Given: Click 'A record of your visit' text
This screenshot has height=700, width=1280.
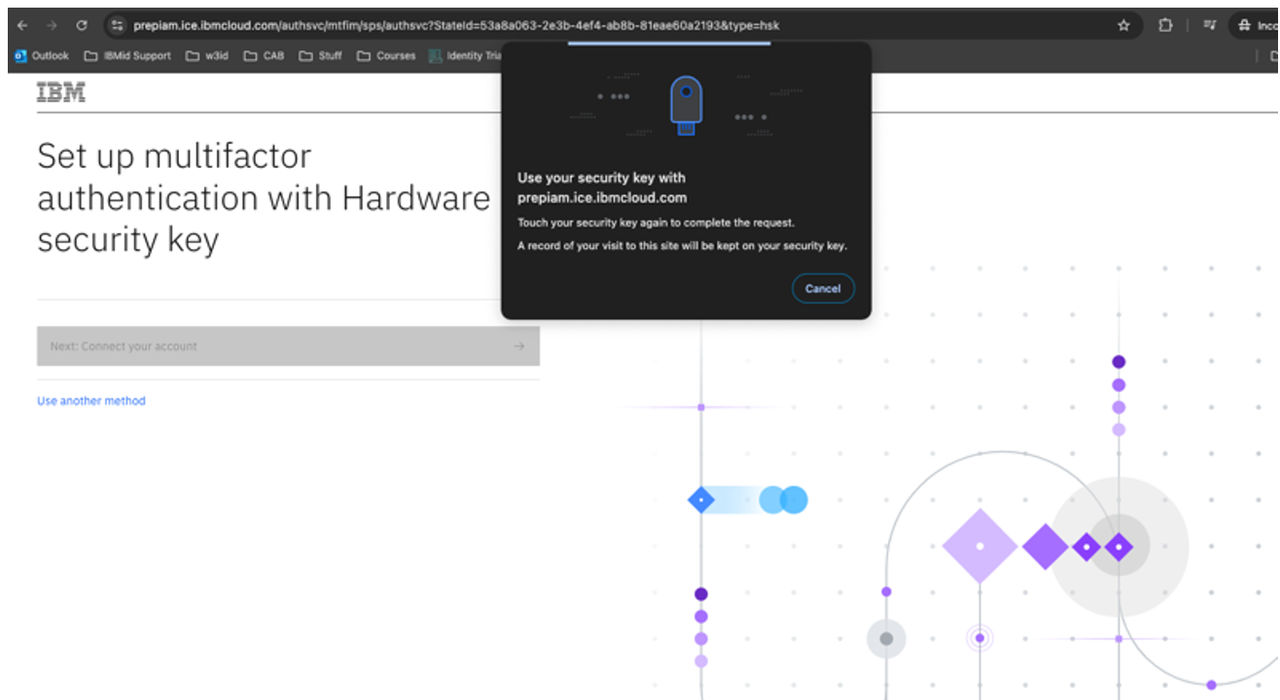Looking at the screenshot, I should pyautogui.click(x=682, y=245).
